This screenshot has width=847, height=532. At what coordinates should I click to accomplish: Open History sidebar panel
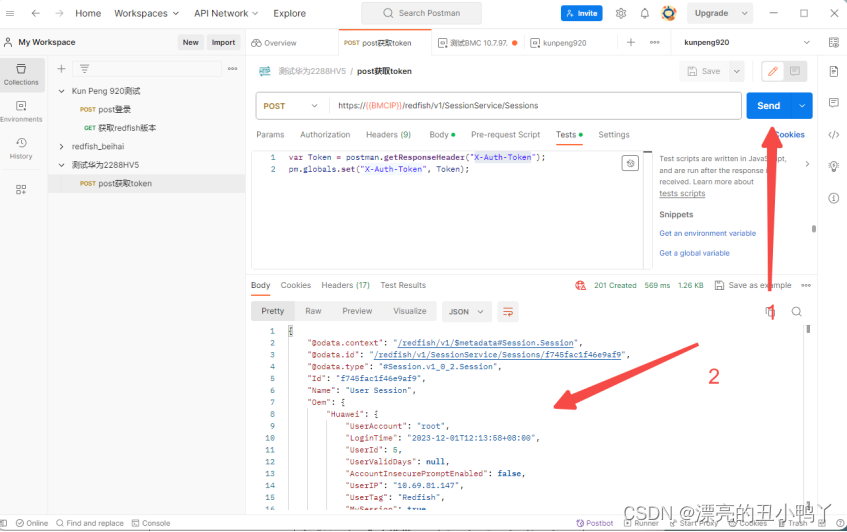[21, 149]
